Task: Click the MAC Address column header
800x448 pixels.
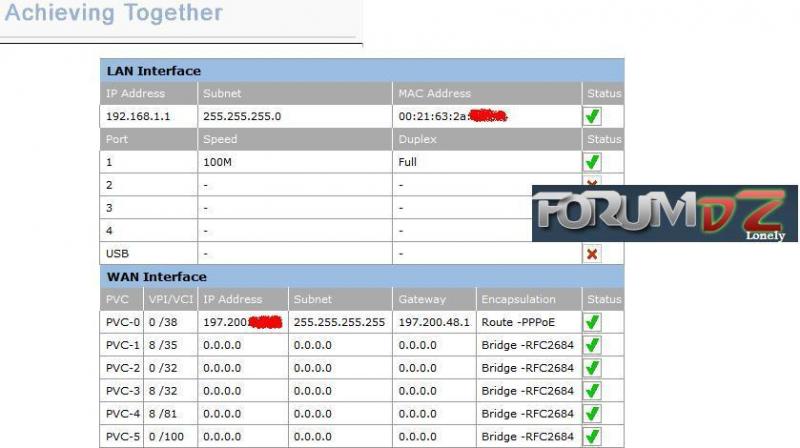Action: (434, 94)
